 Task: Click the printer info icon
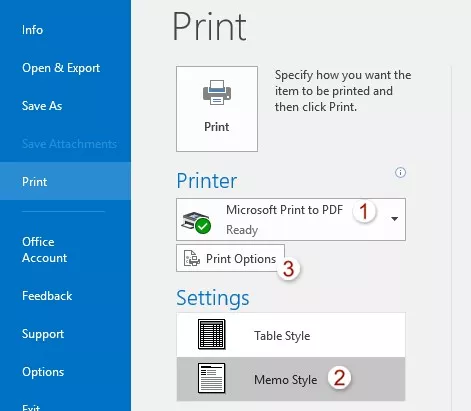400,172
